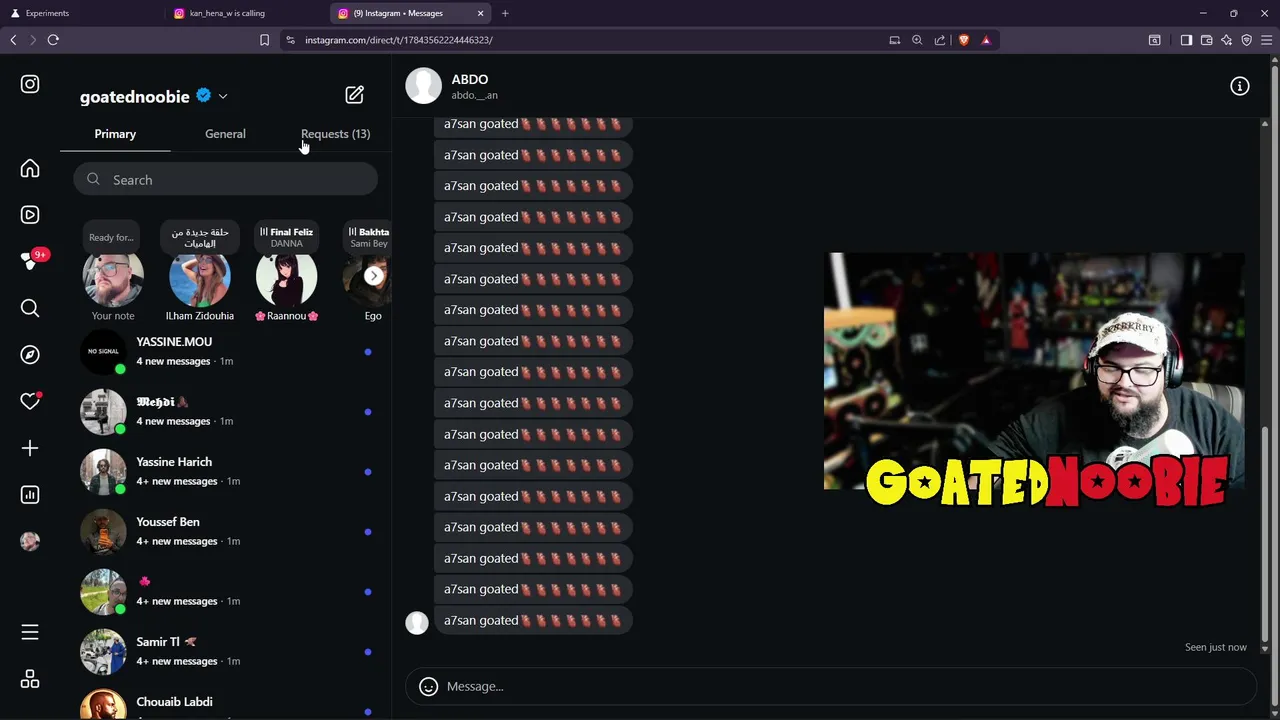Open Brave Leo AI sparkle icon
The width and height of the screenshot is (1280, 720).
coord(1227,40)
